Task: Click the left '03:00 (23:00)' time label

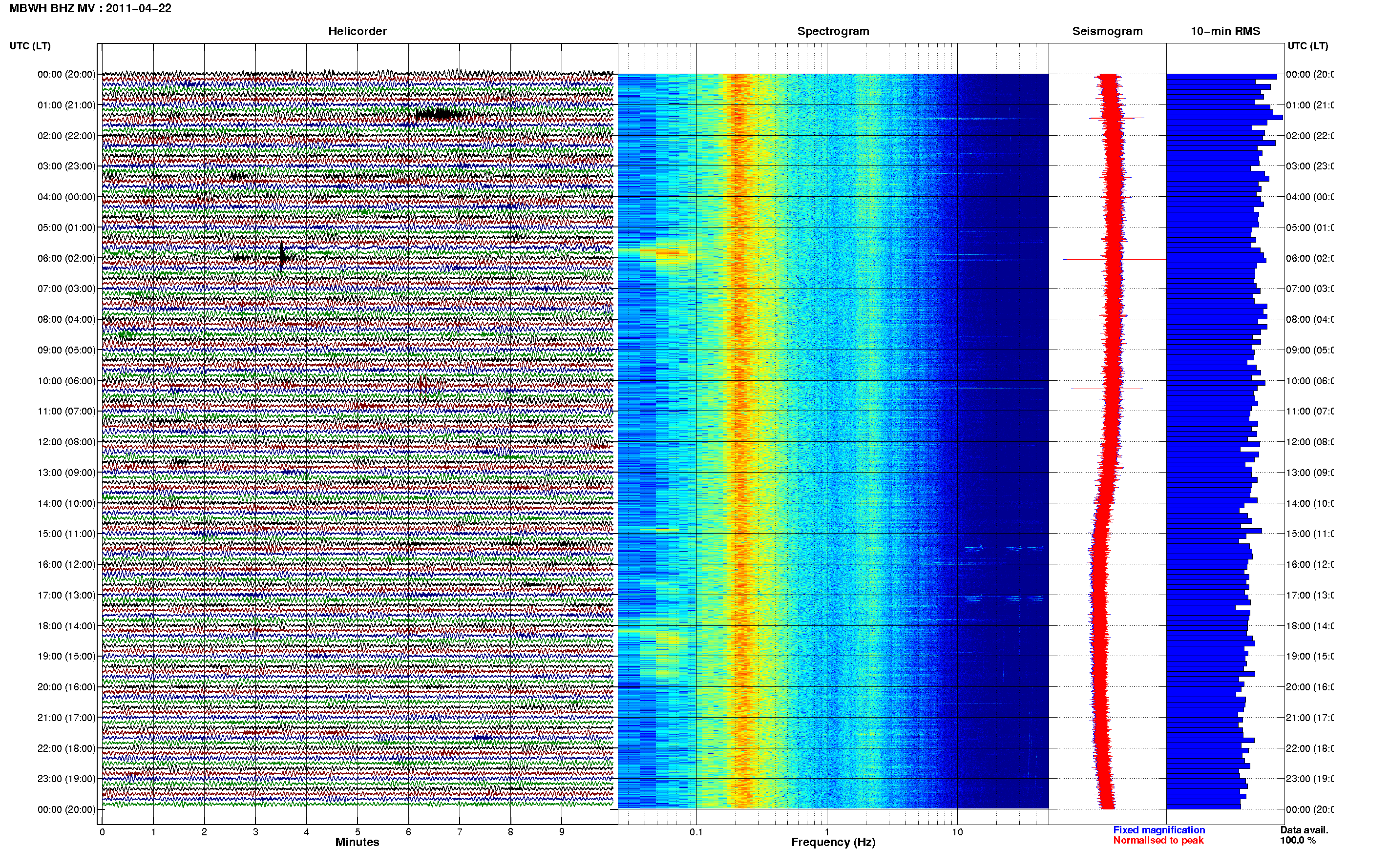Action: (66, 166)
